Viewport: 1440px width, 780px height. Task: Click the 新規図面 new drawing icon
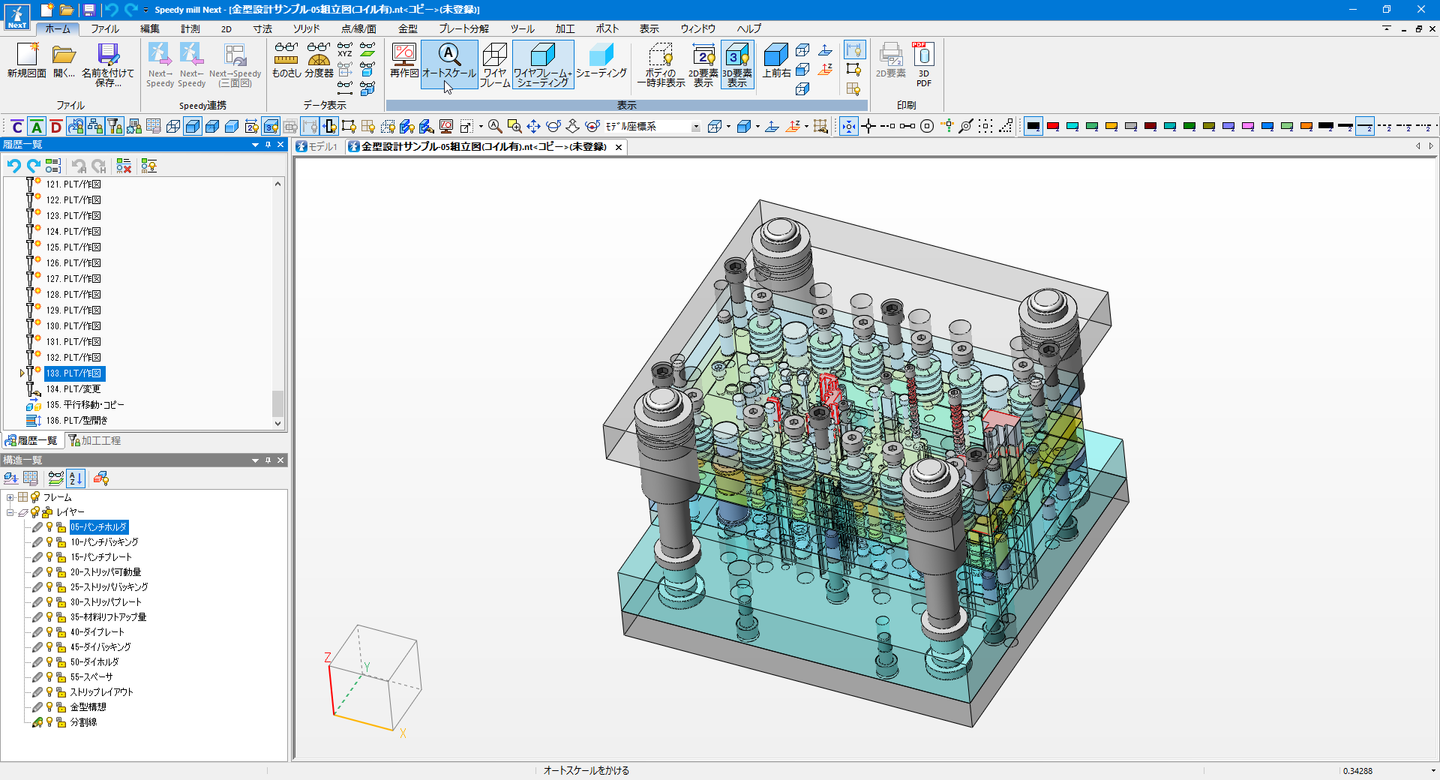(27, 63)
